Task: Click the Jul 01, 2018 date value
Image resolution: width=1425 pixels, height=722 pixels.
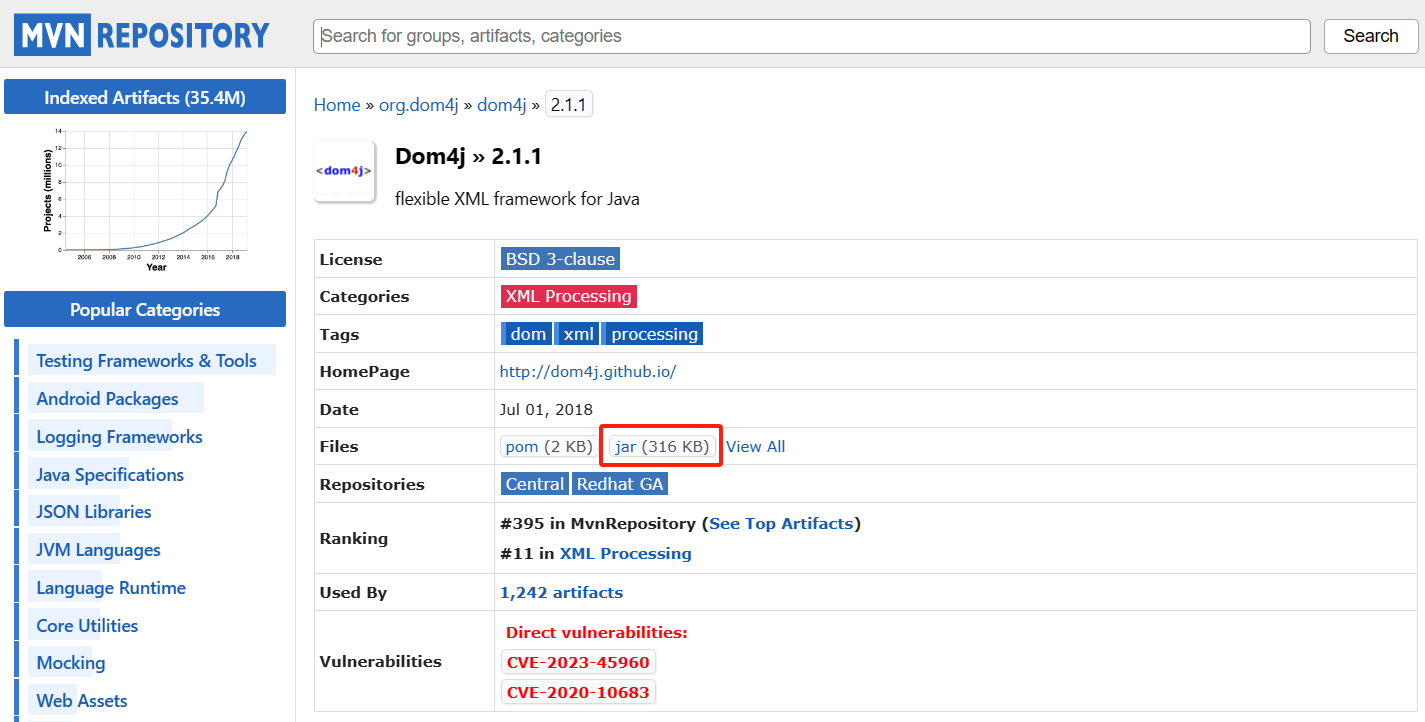Action: [546, 409]
